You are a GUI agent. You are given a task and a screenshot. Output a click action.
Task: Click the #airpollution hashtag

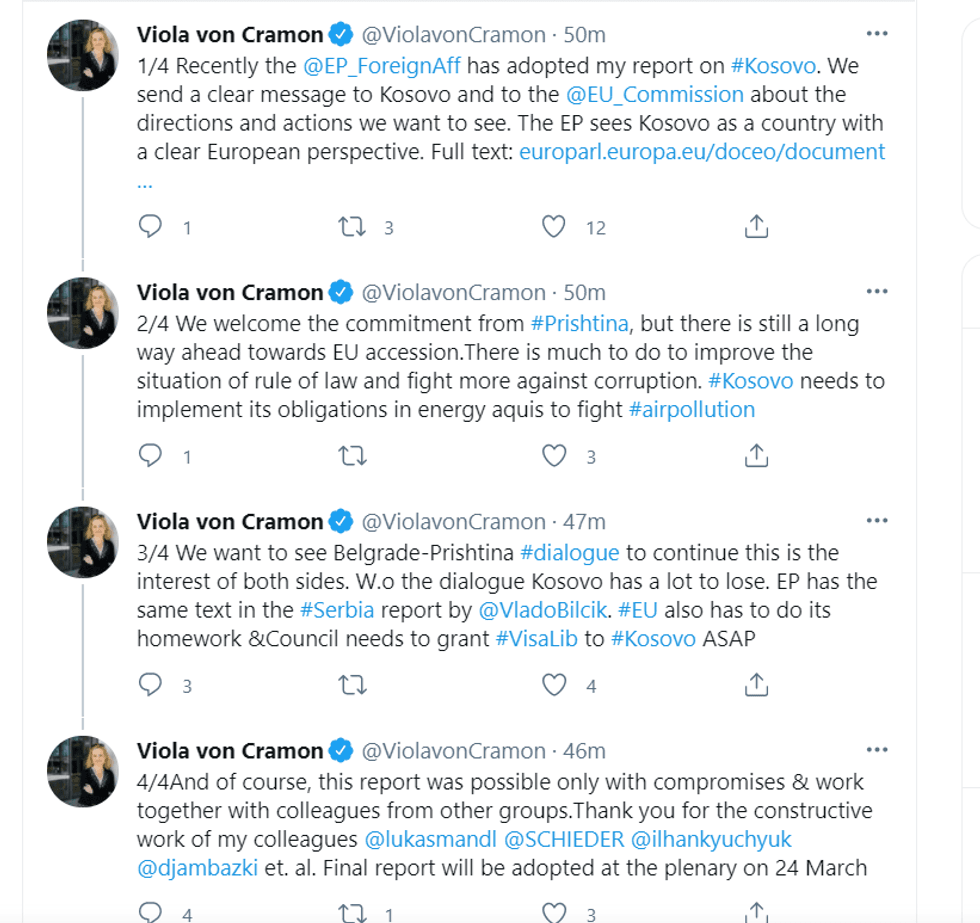(x=691, y=409)
